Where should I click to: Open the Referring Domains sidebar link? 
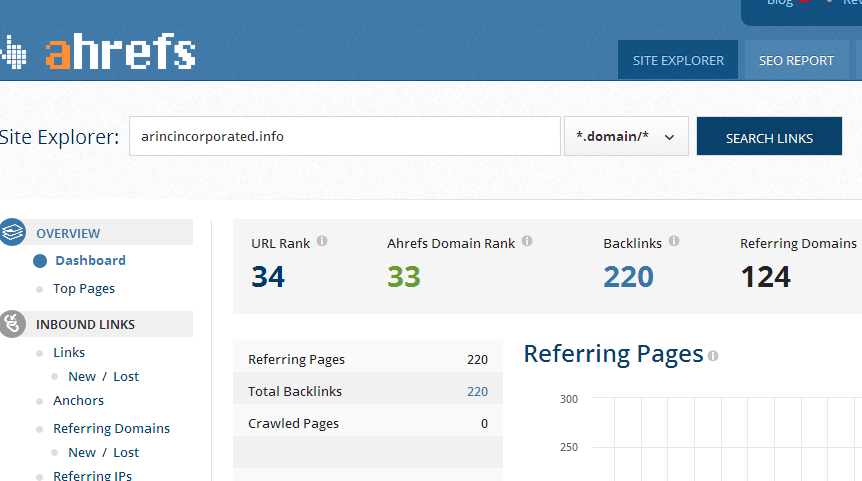click(x=111, y=428)
